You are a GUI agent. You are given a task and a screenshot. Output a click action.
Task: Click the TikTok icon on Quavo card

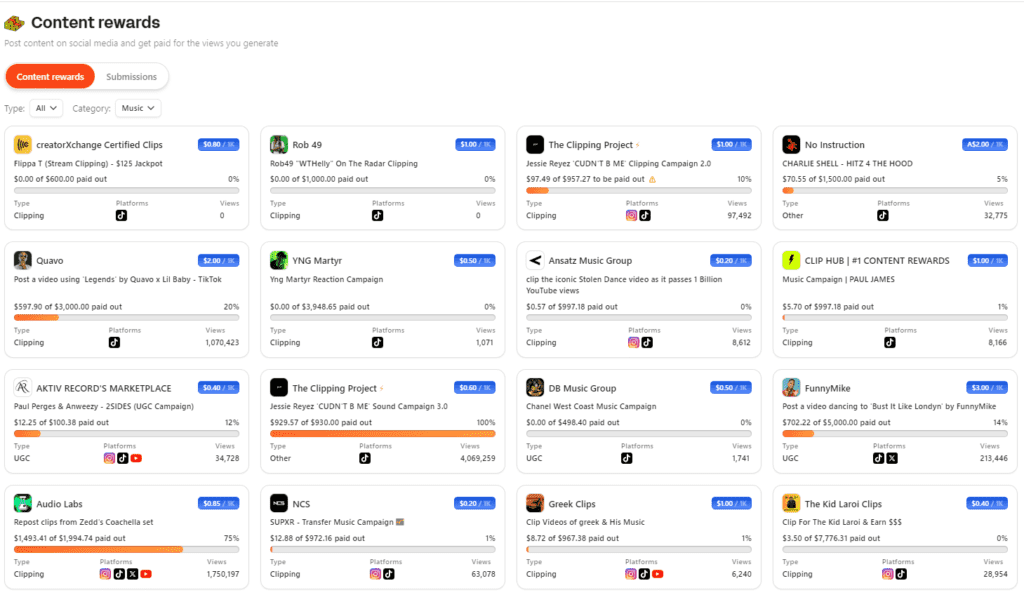114,342
